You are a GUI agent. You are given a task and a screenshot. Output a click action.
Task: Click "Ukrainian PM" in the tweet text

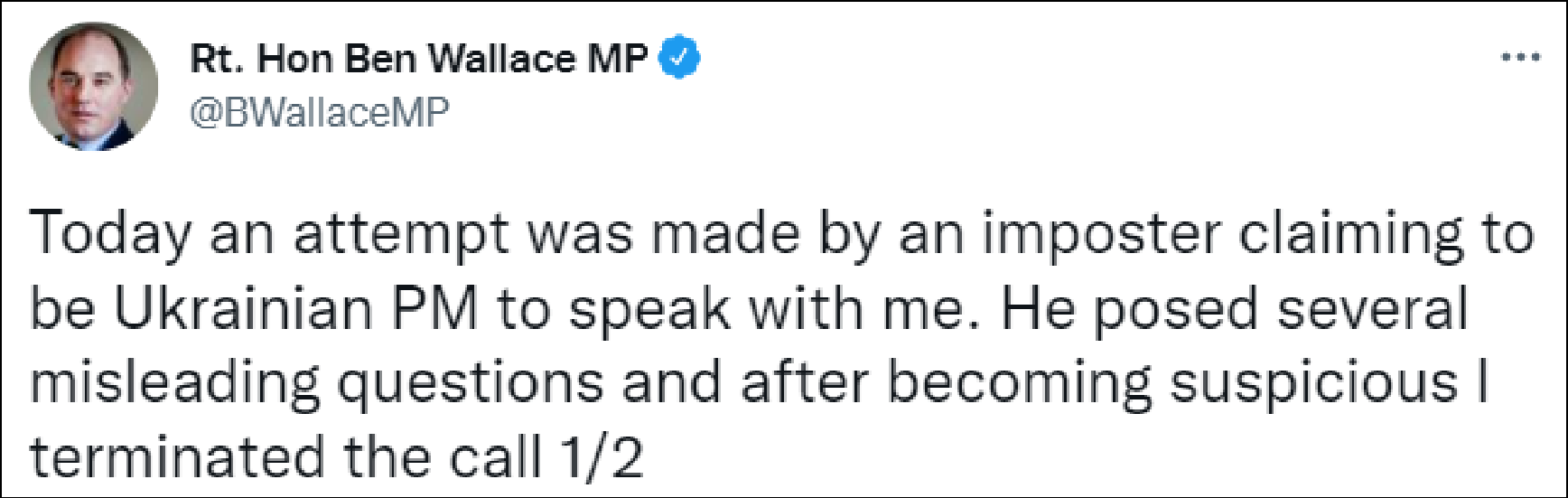[x=295, y=308]
